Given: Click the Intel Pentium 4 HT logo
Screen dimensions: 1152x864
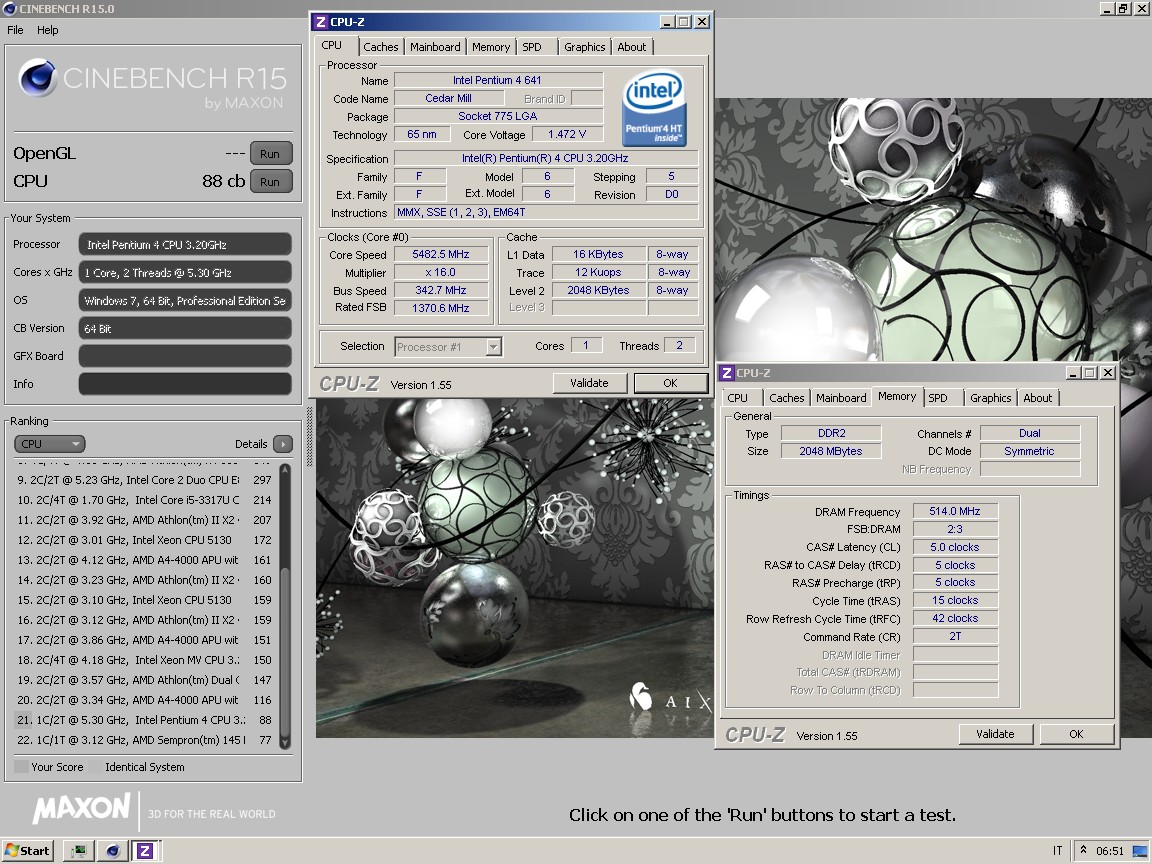Looking at the screenshot, I should coord(654,108).
